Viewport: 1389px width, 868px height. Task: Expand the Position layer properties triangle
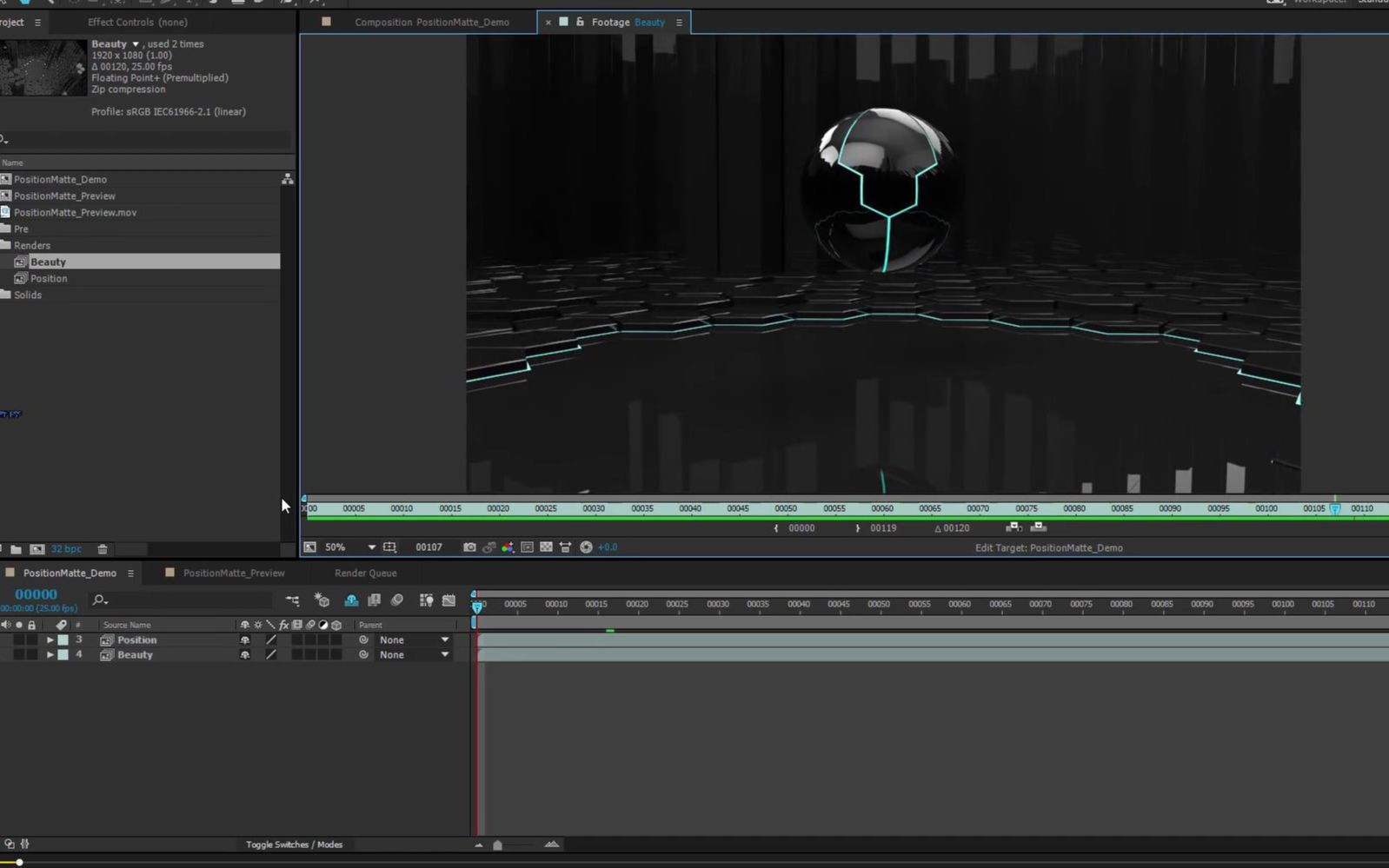click(50, 640)
